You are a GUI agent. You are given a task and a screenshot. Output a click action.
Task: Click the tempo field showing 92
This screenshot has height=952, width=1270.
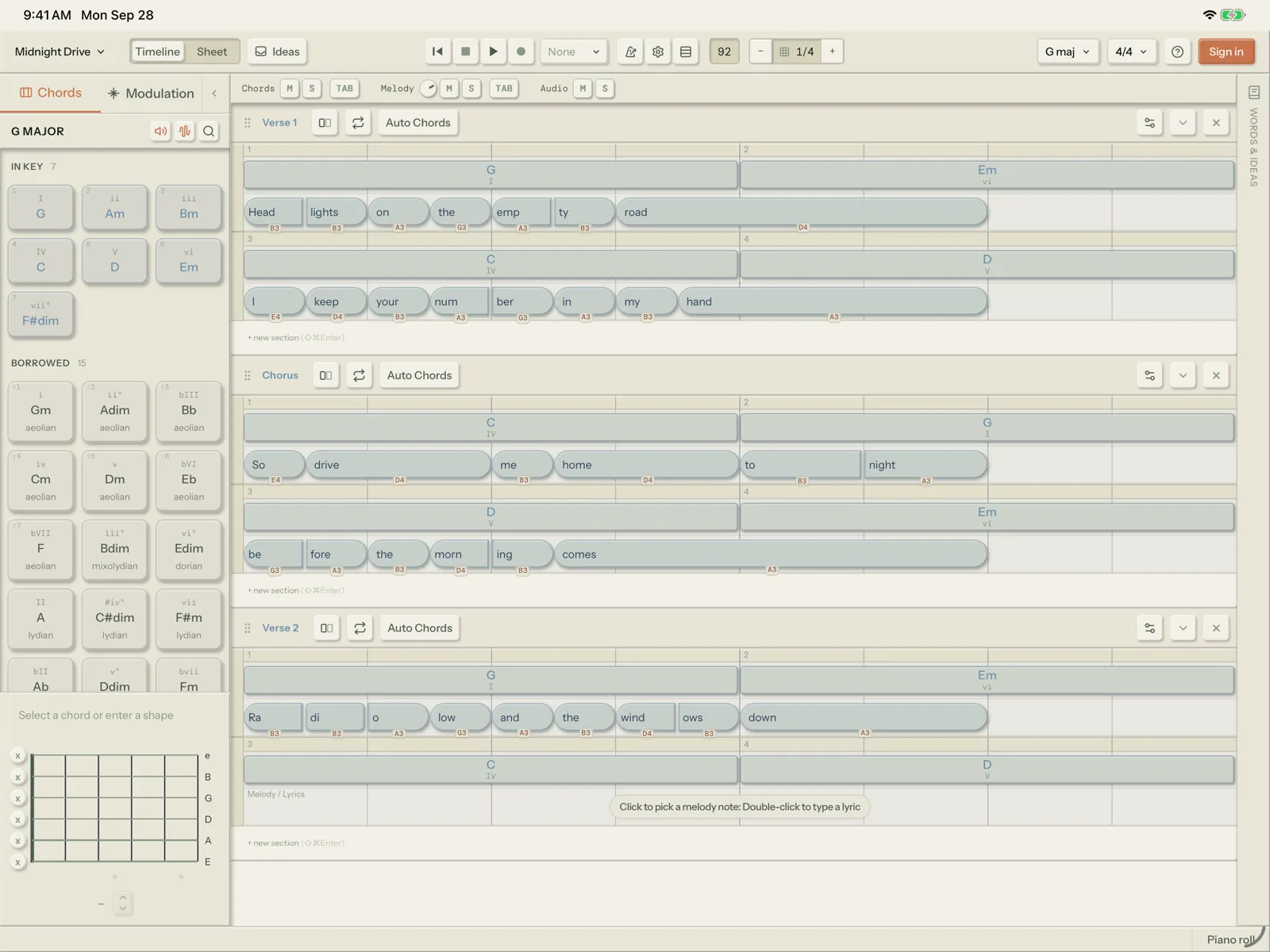[x=724, y=52]
